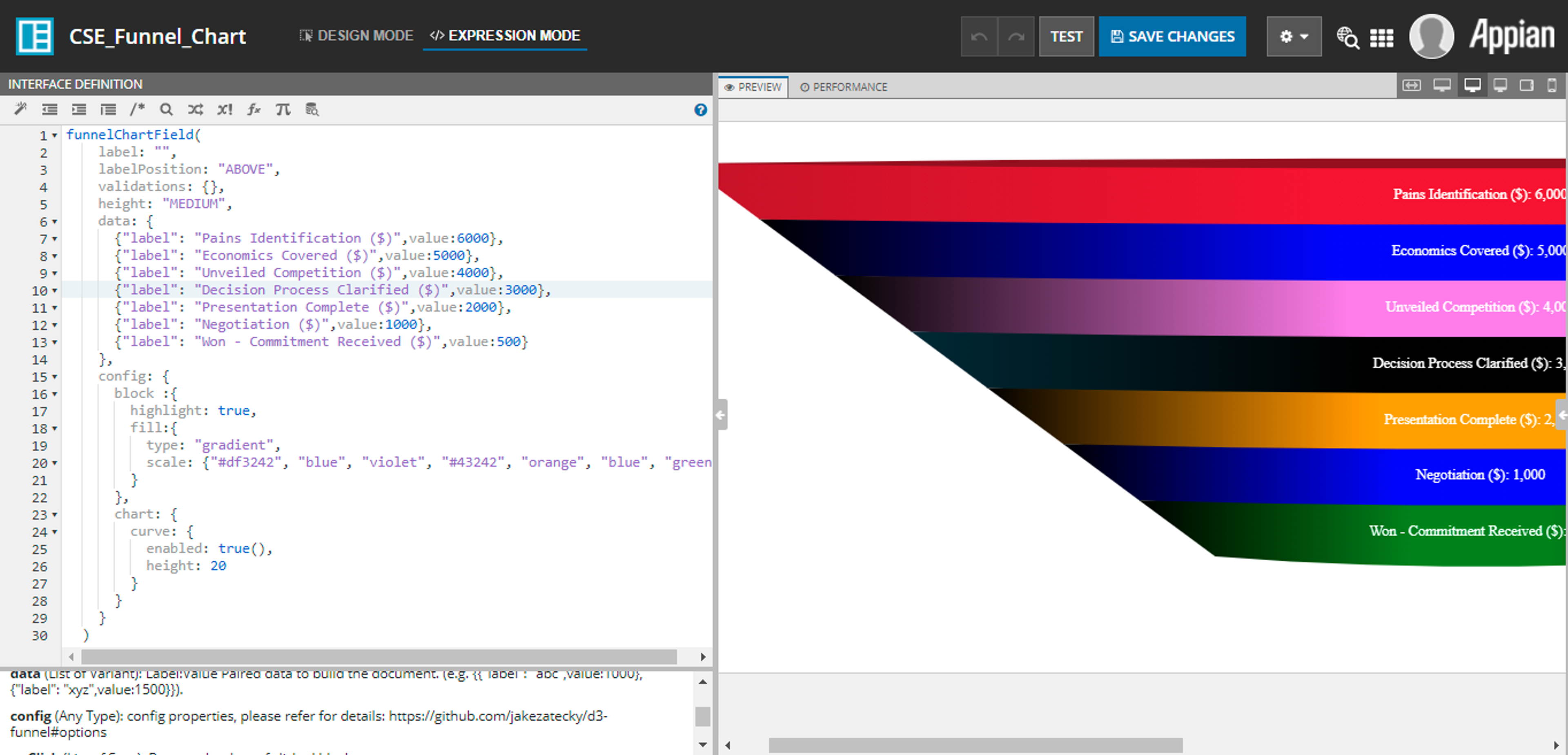Click the Save Changes button
Screen dimensions: 1568x755
point(1172,36)
